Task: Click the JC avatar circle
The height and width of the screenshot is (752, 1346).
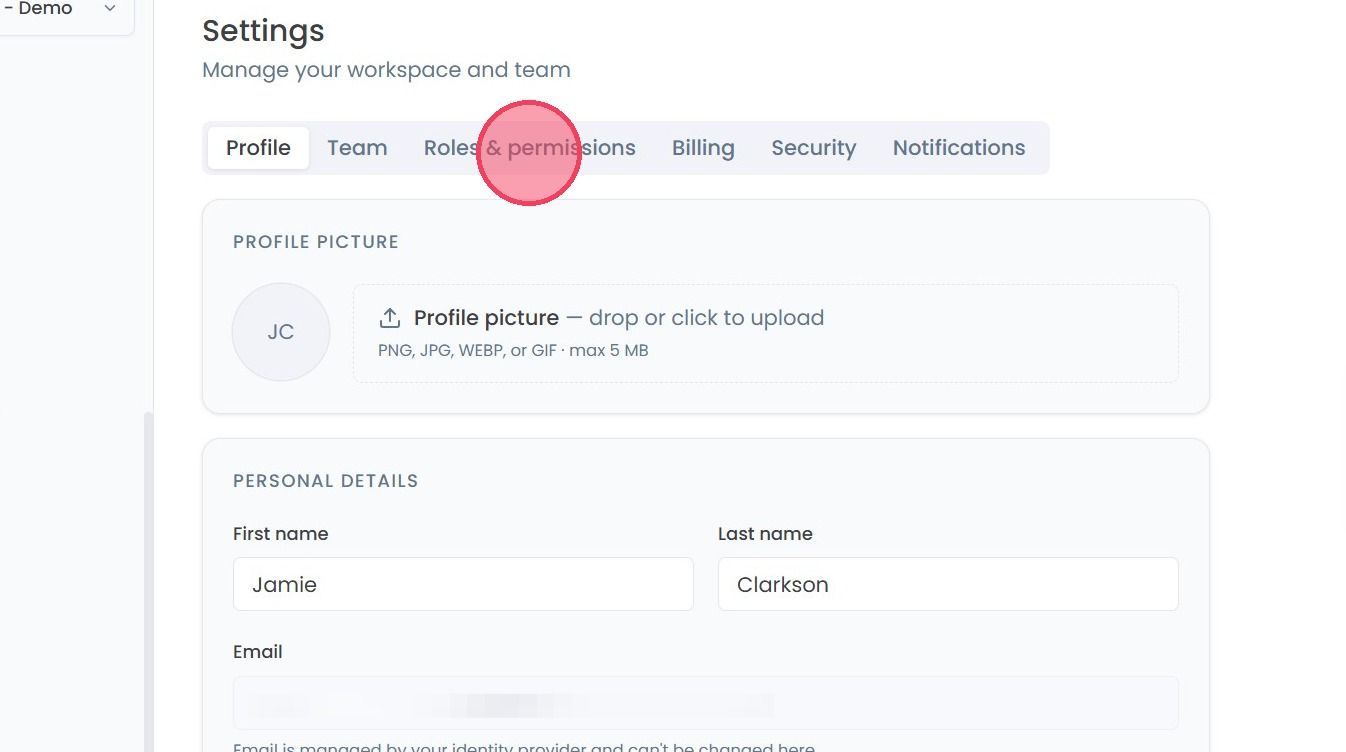Action: coord(281,332)
